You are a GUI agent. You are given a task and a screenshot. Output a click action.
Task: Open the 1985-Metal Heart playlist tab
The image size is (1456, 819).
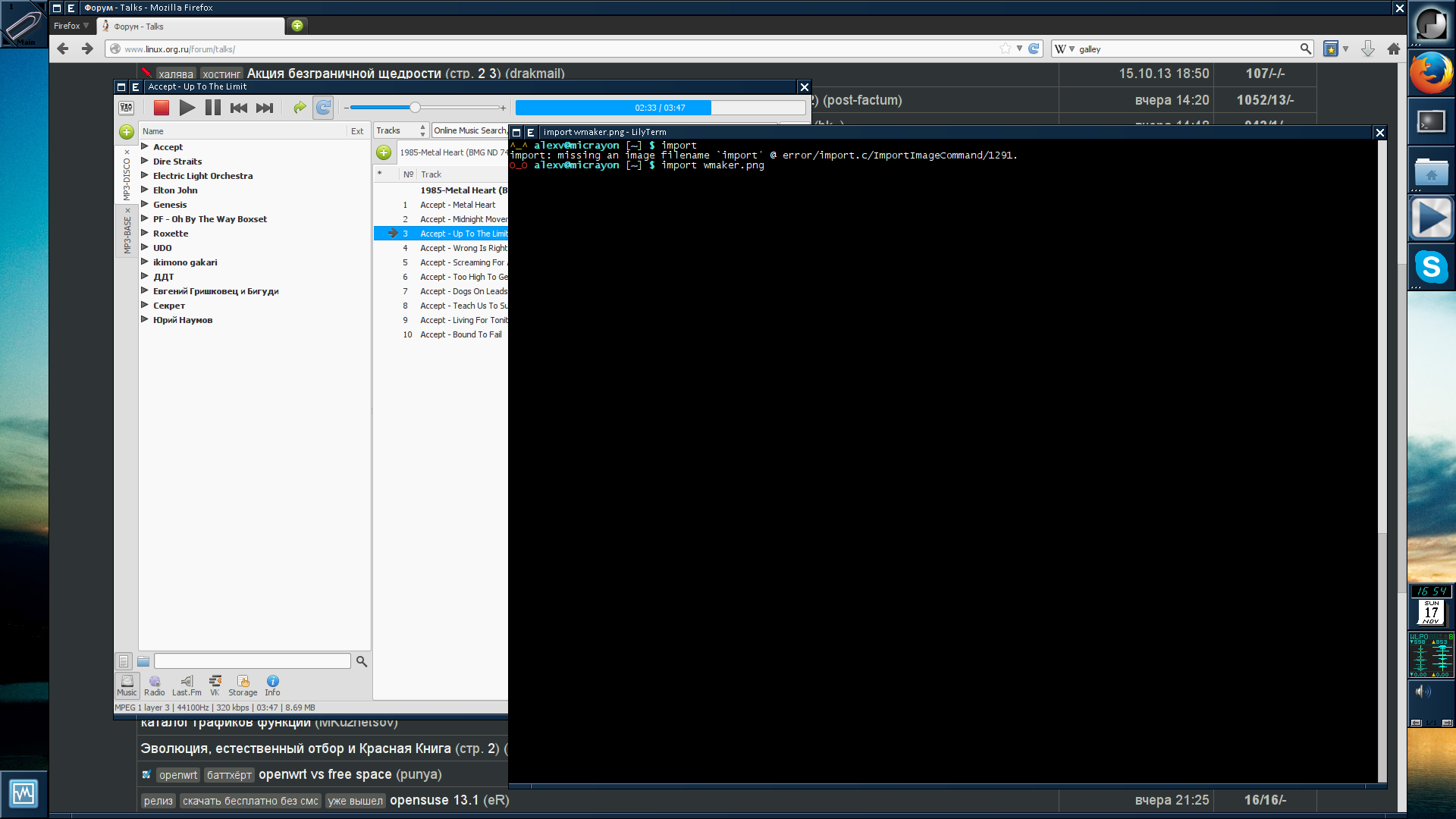453,152
